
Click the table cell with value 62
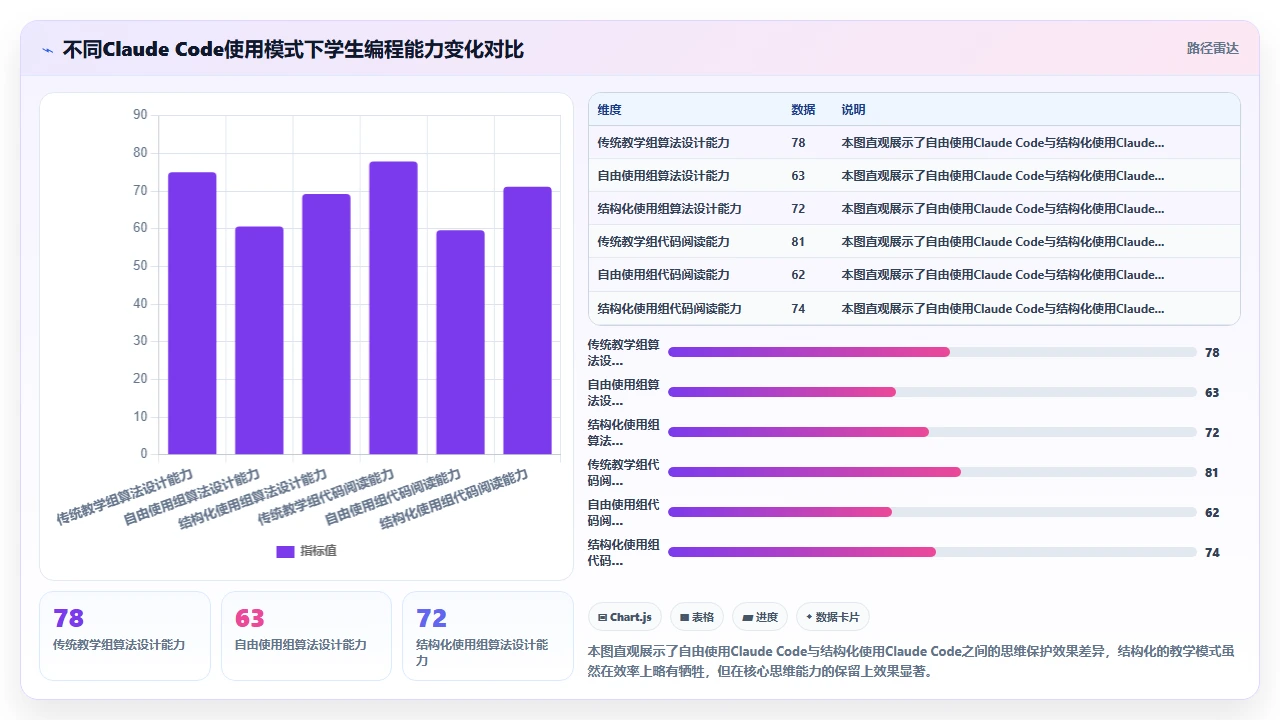pos(798,274)
